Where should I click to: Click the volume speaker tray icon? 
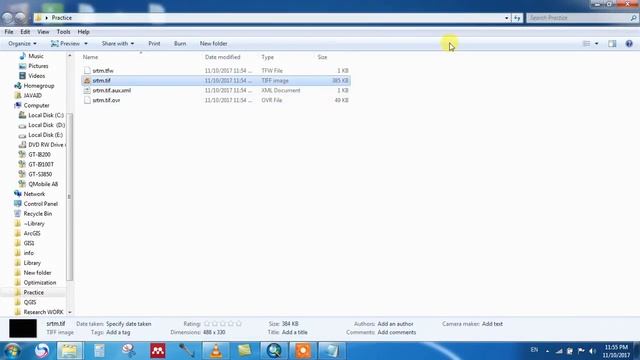pos(592,351)
